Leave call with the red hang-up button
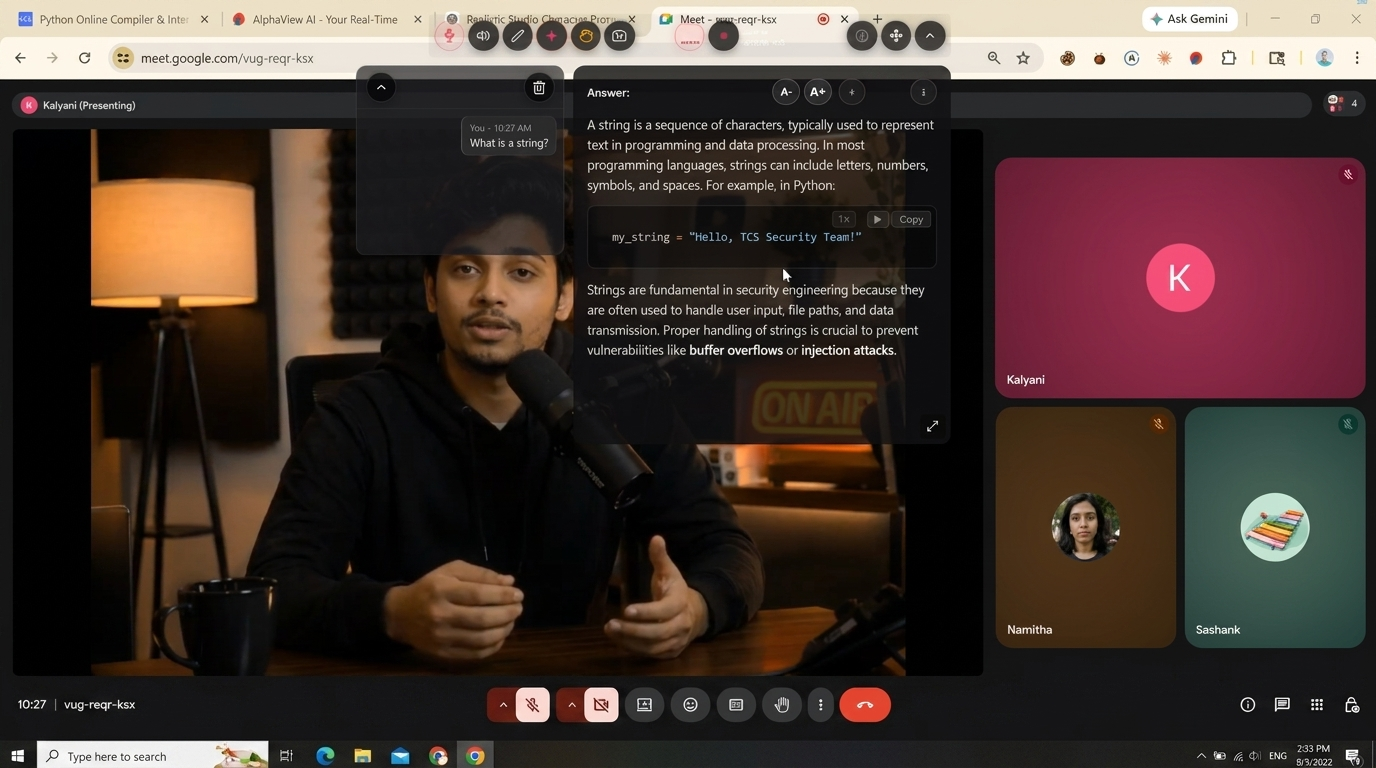This screenshot has width=1376, height=768. click(865, 705)
